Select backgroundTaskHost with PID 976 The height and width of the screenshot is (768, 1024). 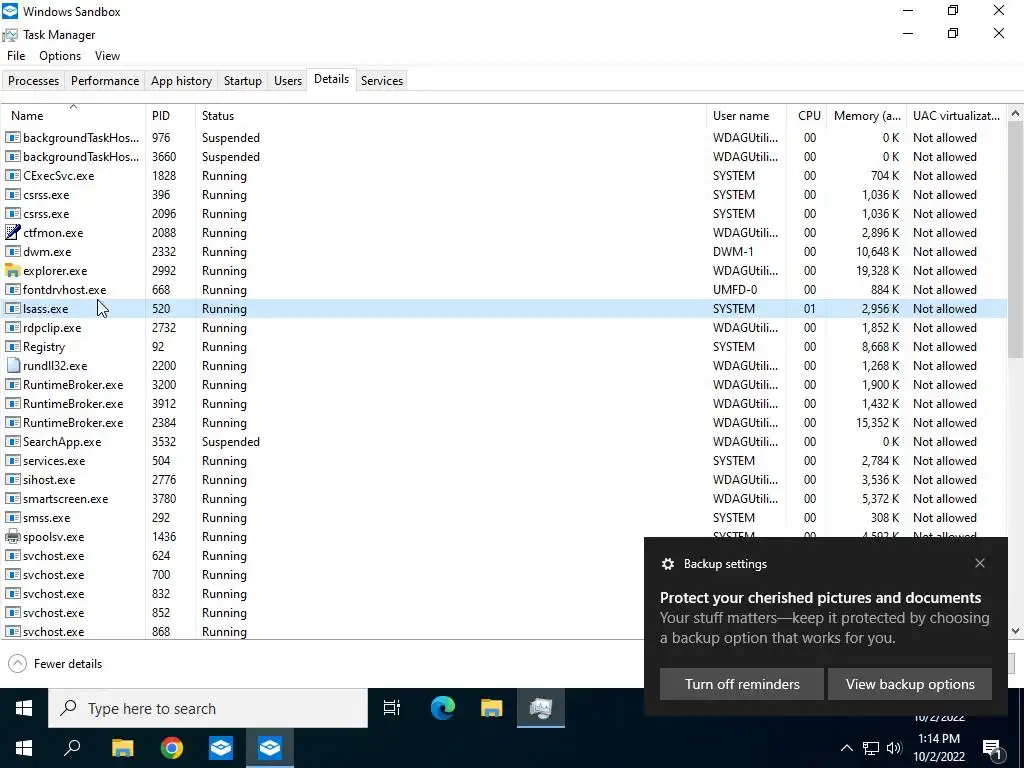504,138
